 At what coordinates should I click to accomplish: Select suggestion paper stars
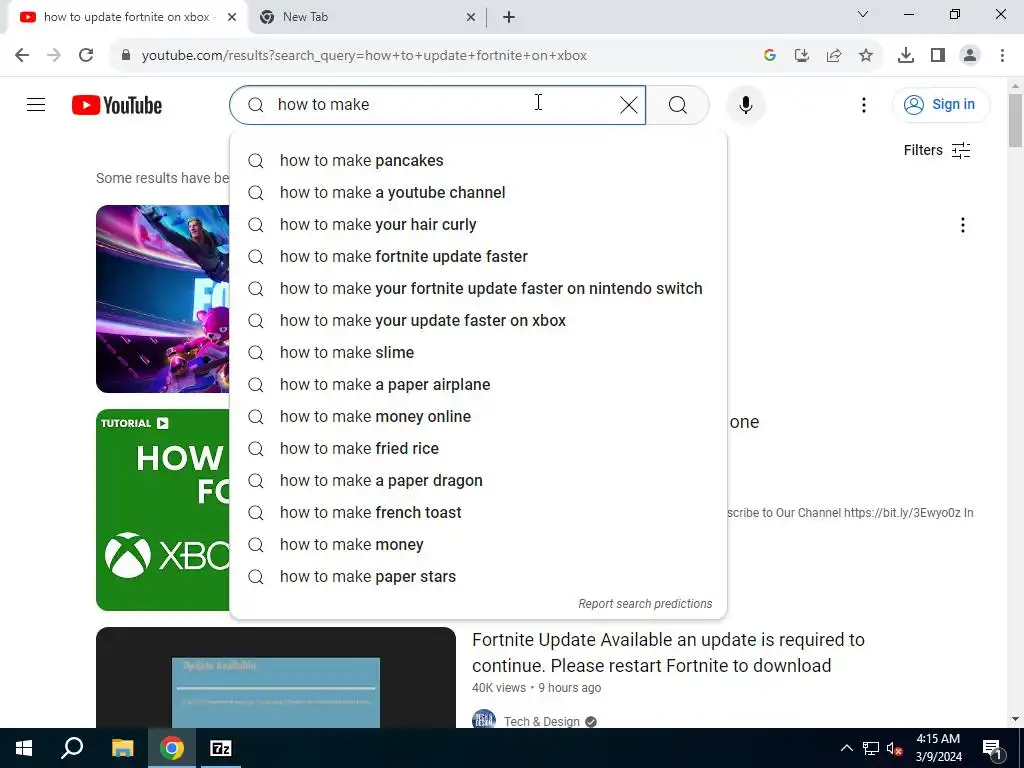pyautogui.click(x=478, y=577)
